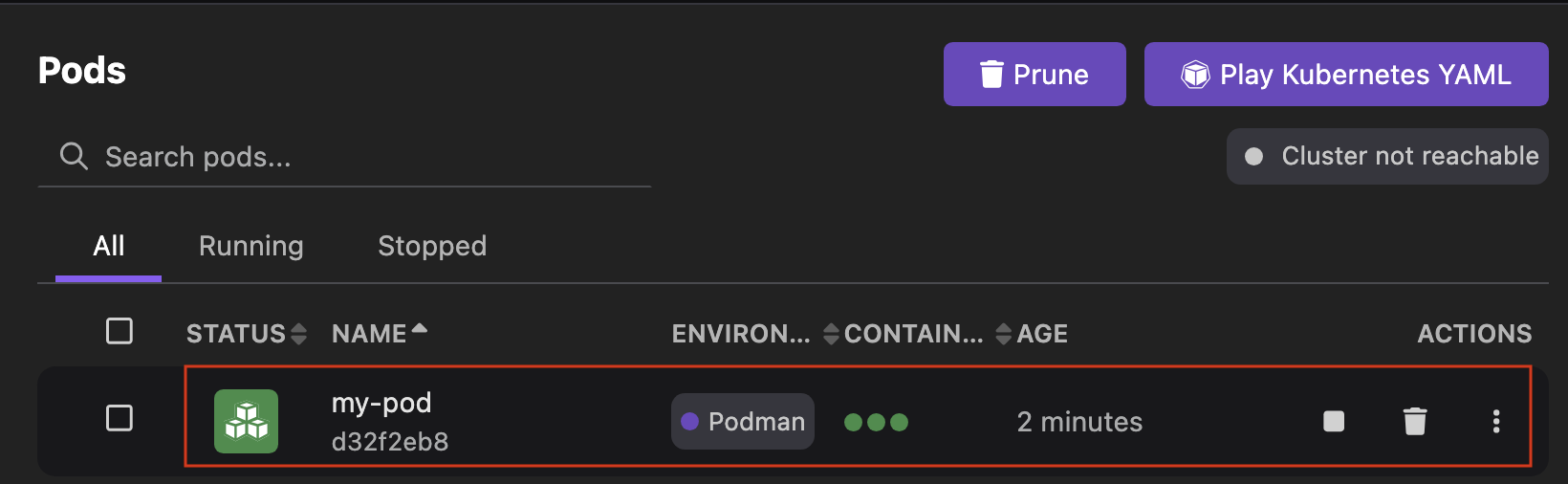Switch to the Stopped tab

[x=432, y=246]
